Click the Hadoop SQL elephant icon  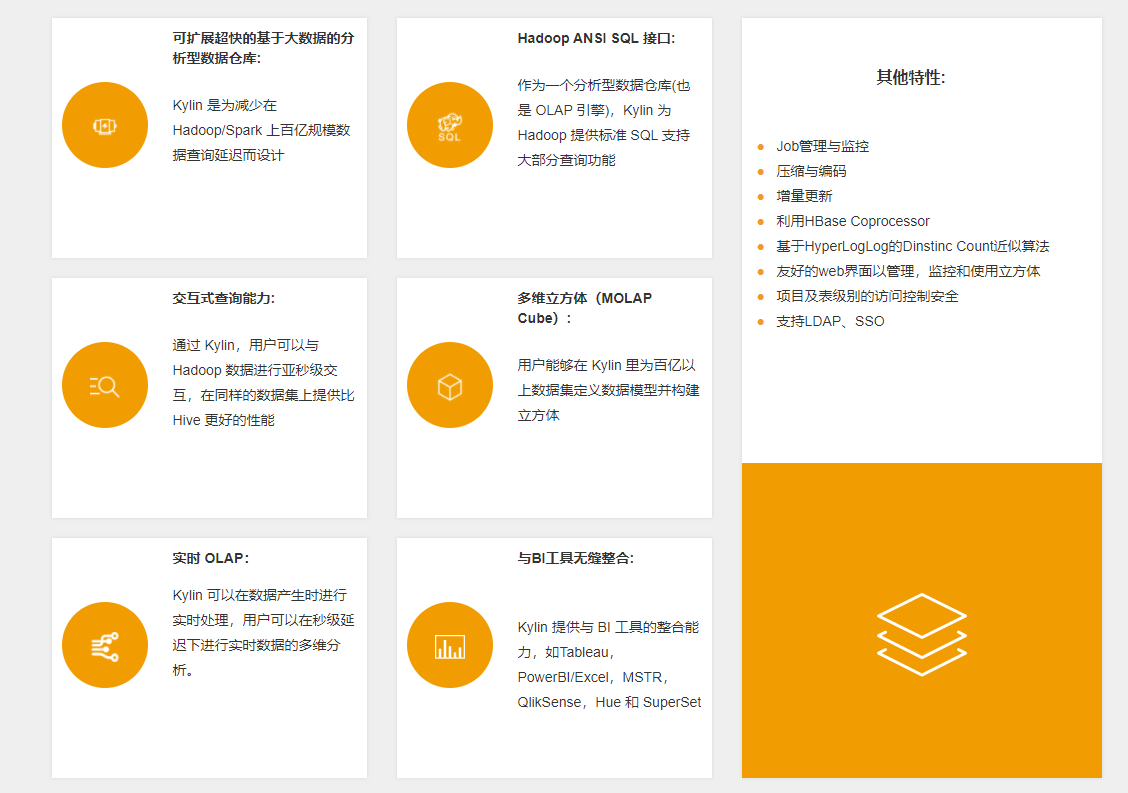(450, 125)
